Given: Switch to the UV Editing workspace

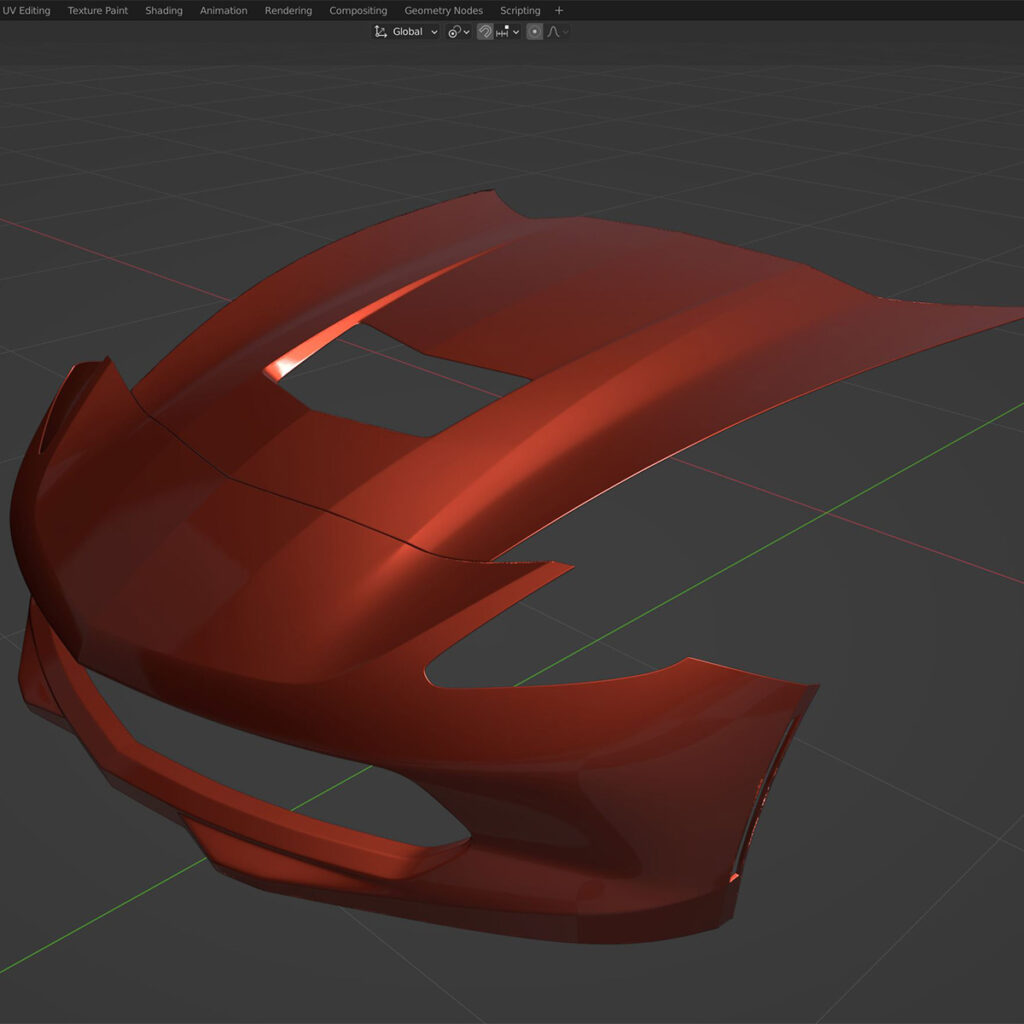Looking at the screenshot, I should [26, 11].
